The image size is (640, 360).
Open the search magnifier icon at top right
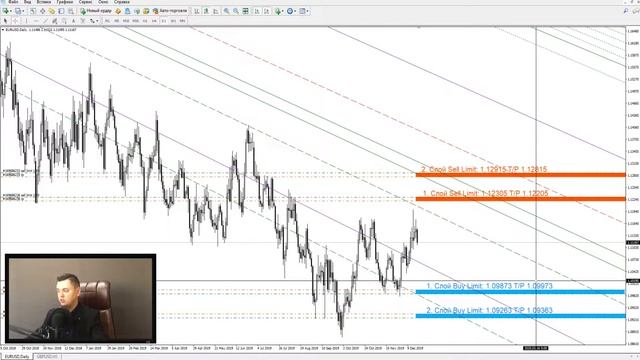(x=626, y=11)
